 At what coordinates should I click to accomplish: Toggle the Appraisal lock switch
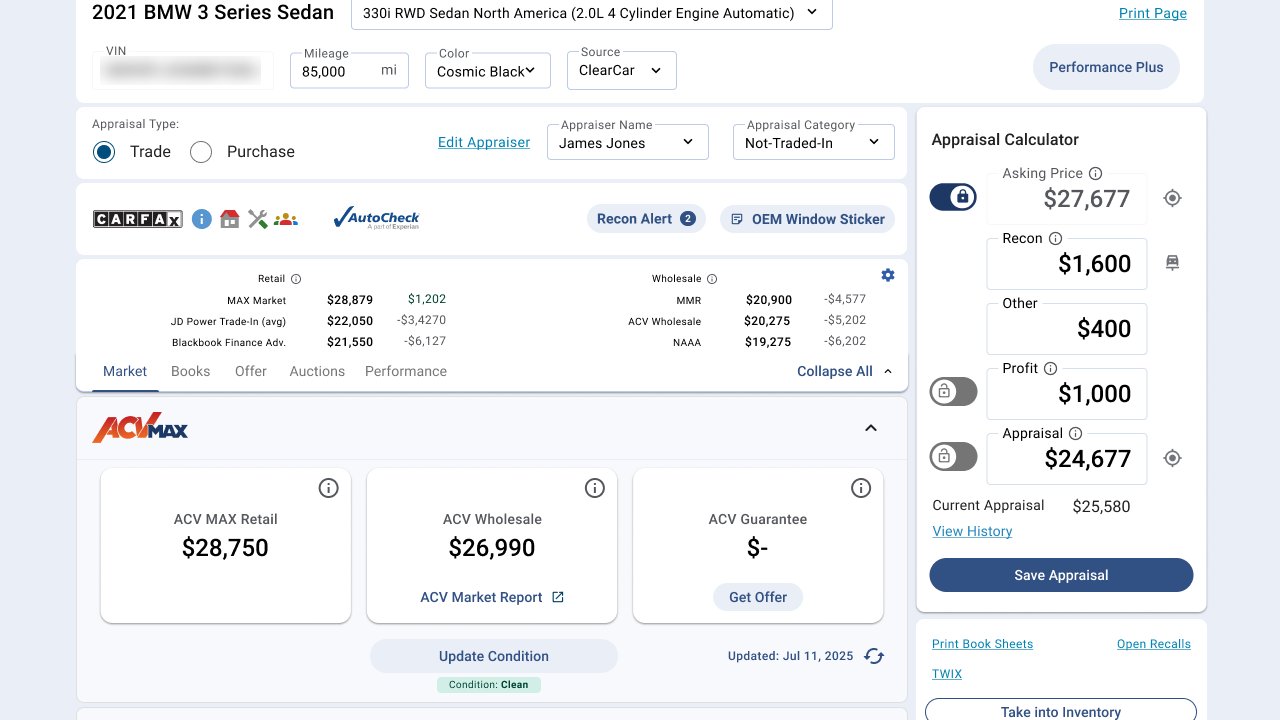[x=953, y=457]
